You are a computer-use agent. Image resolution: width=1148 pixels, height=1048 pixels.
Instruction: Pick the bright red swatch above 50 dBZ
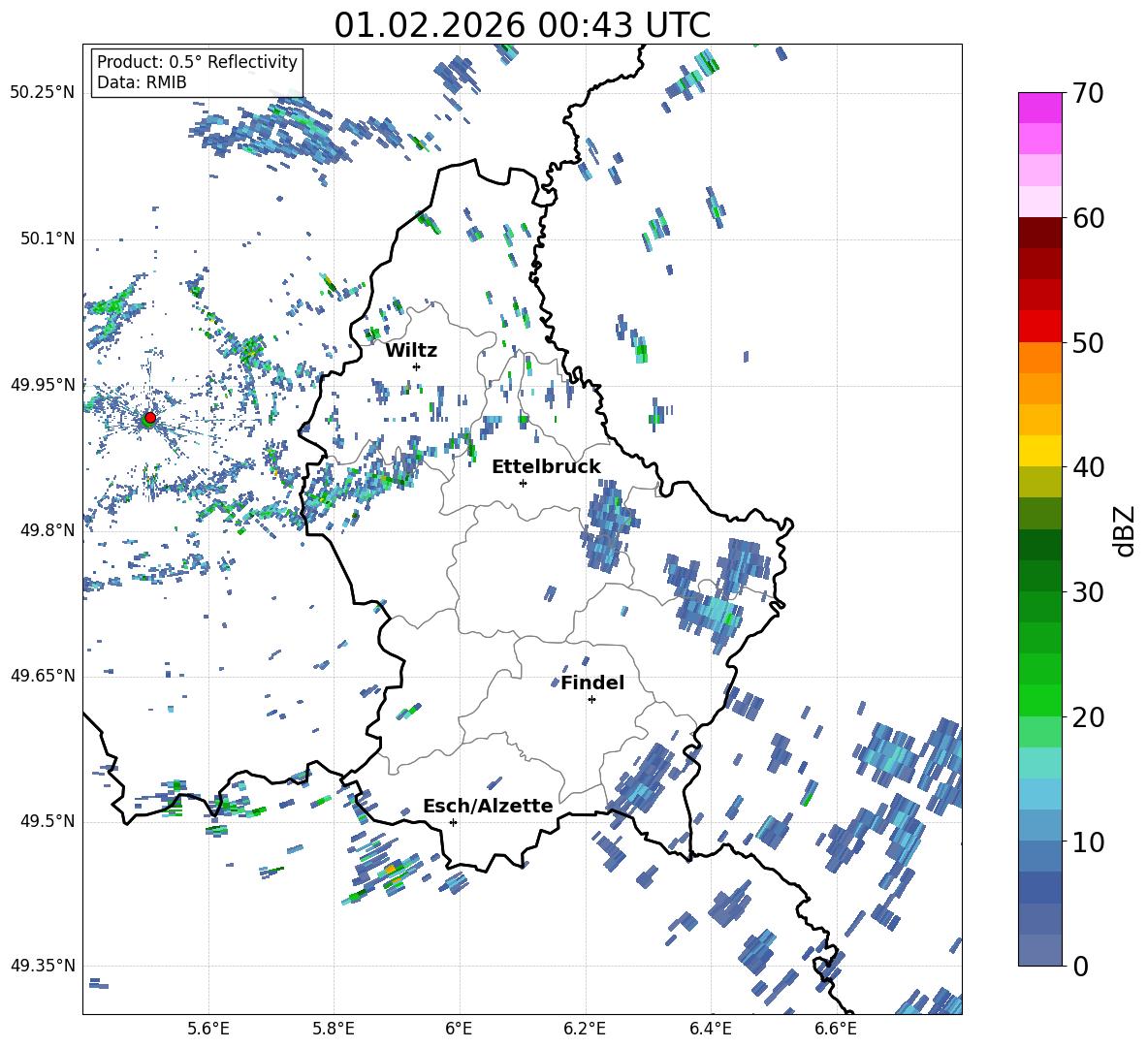1040,326
